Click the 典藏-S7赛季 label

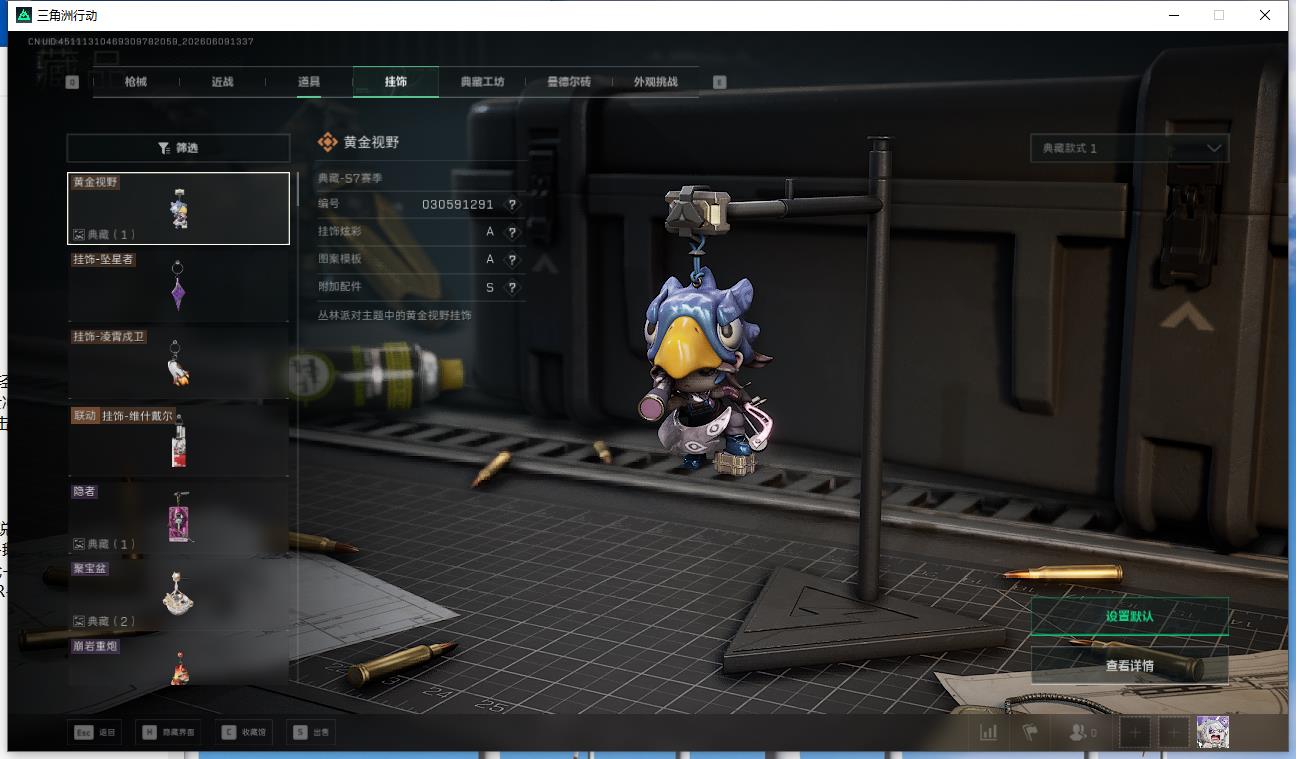[349, 178]
